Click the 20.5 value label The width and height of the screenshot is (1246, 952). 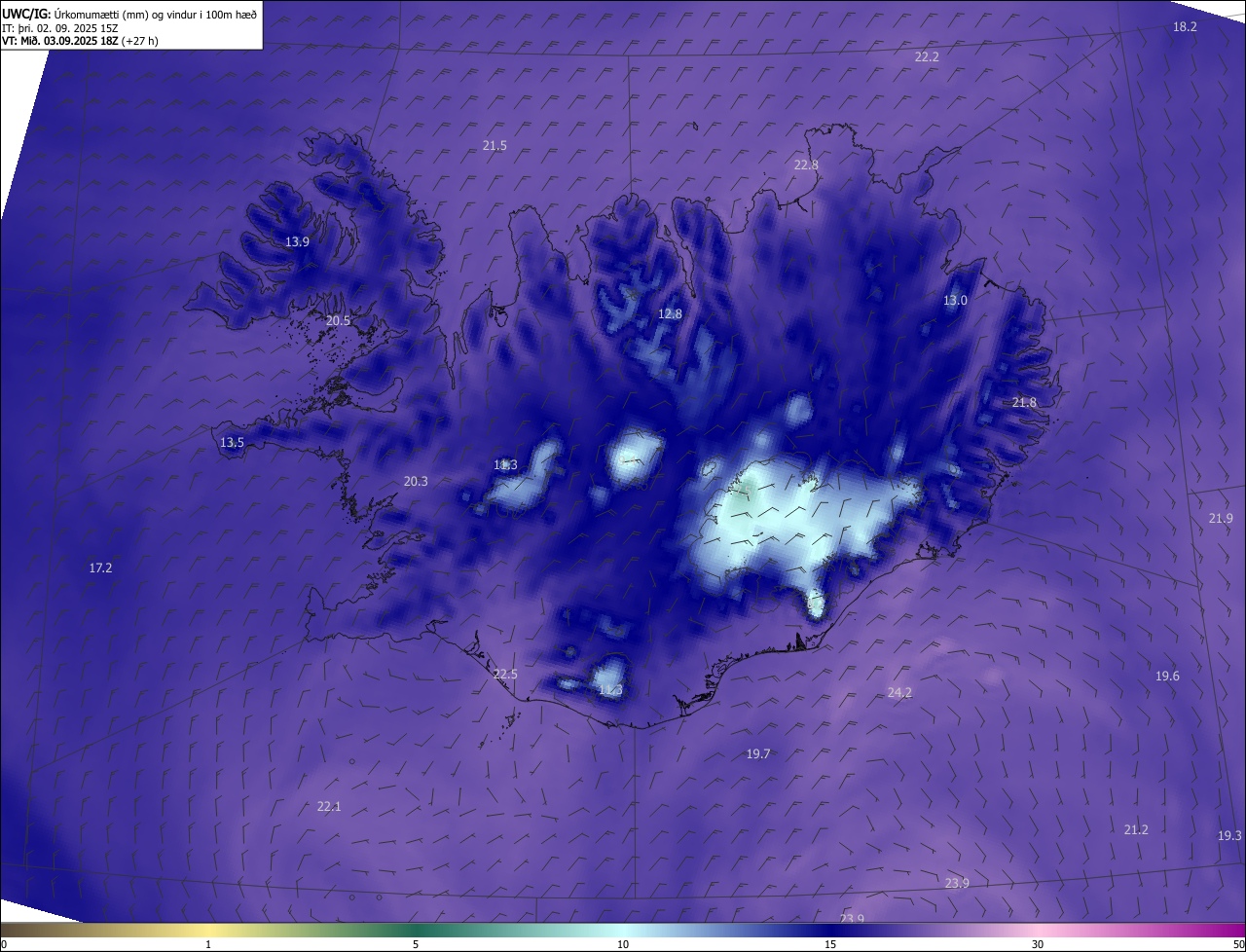pos(338,321)
